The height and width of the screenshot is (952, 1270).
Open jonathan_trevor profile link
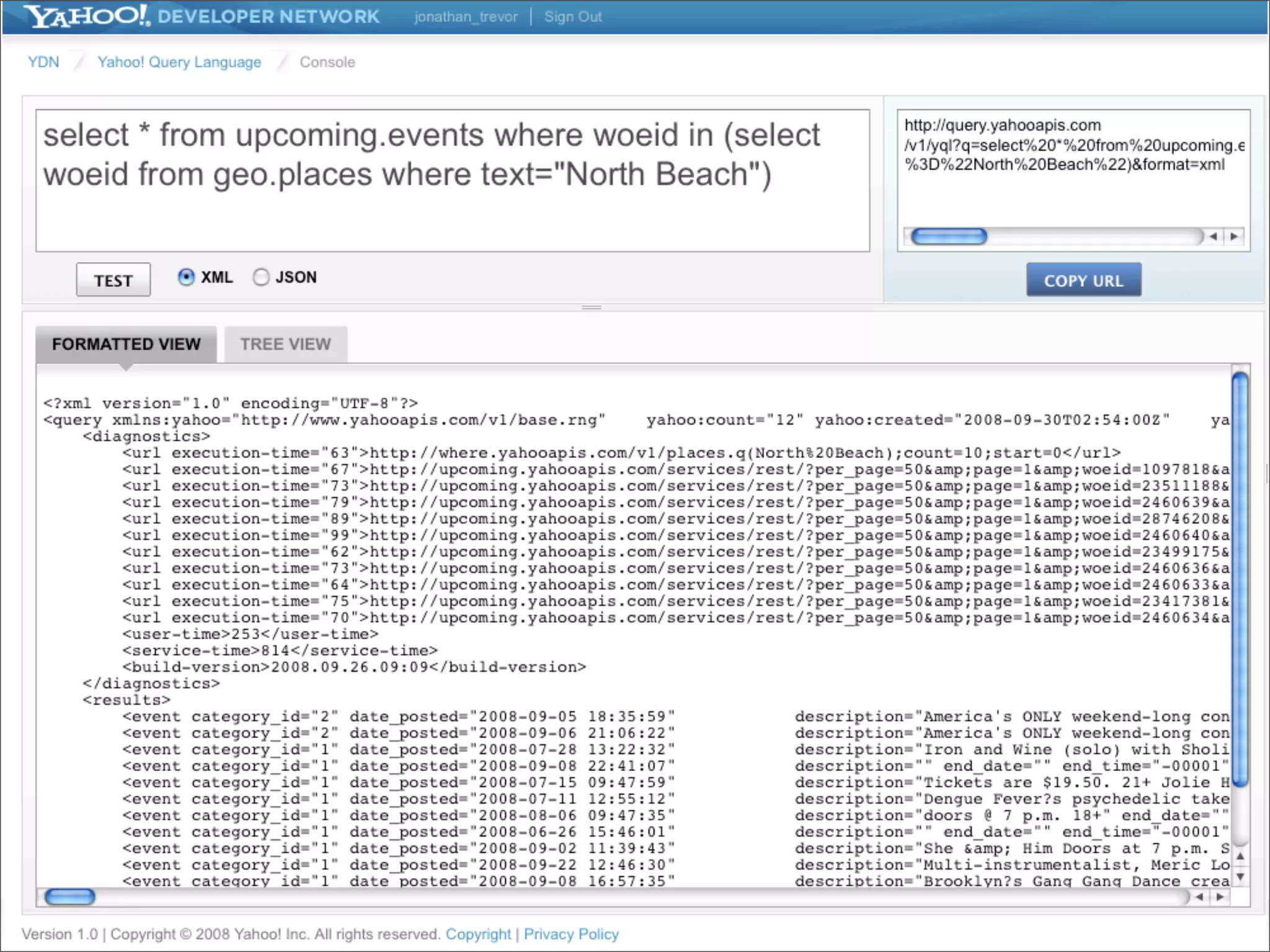(x=466, y=17)
